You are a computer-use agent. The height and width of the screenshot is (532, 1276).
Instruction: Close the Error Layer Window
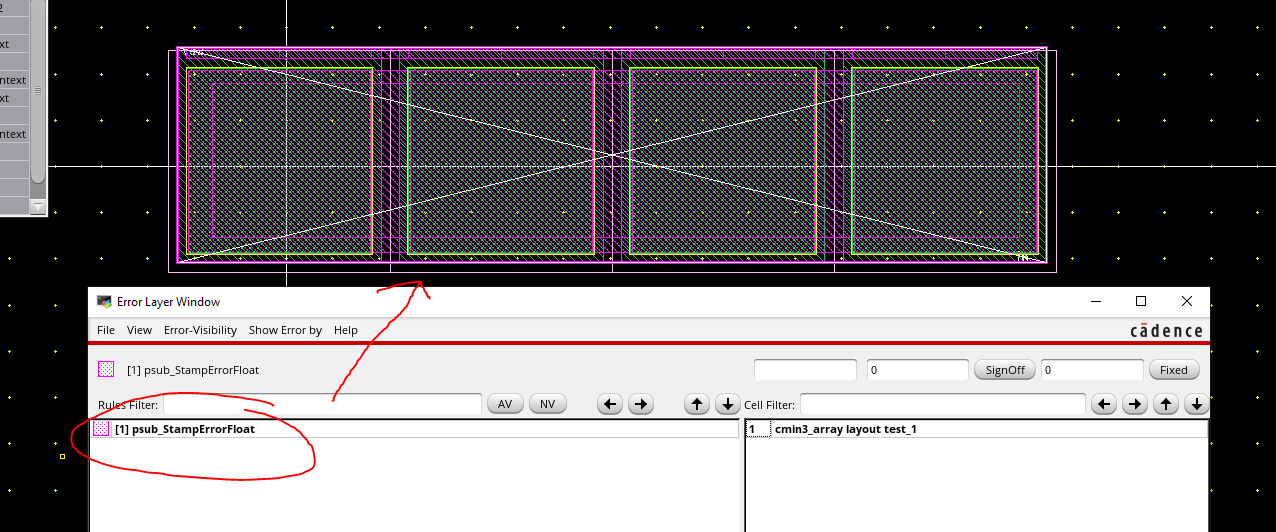pos(1187,301)
